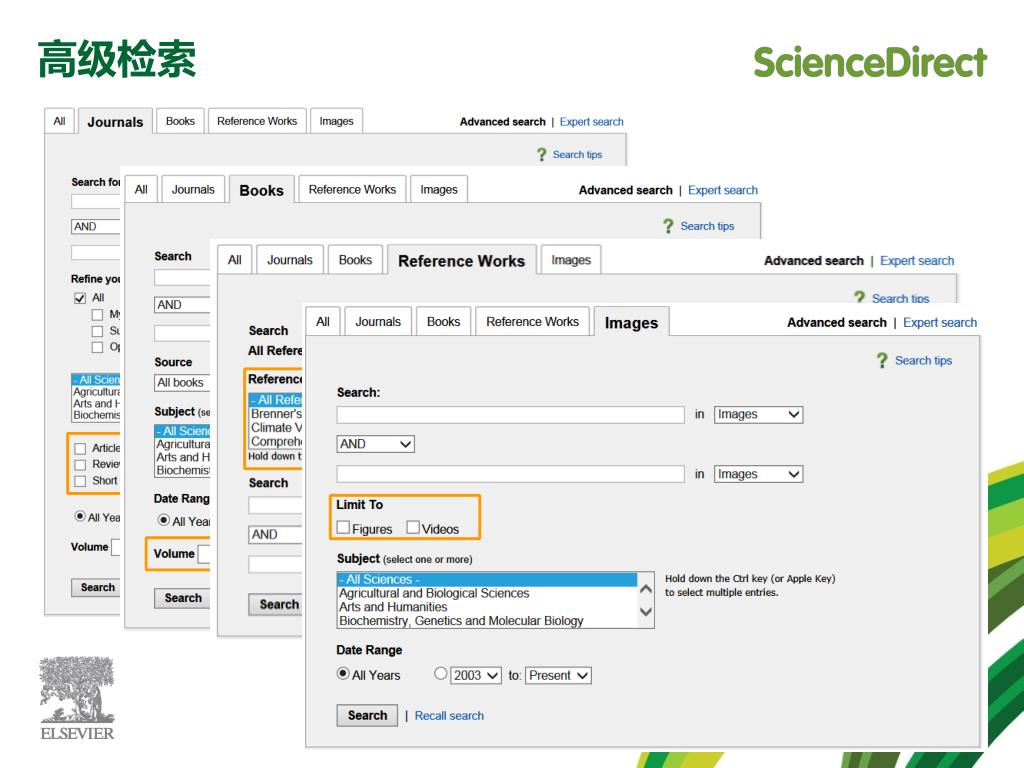The image size is (1024, 768).
Task: Enable the Videos checkbox under Limit To
Action: [x=413, y=527]
